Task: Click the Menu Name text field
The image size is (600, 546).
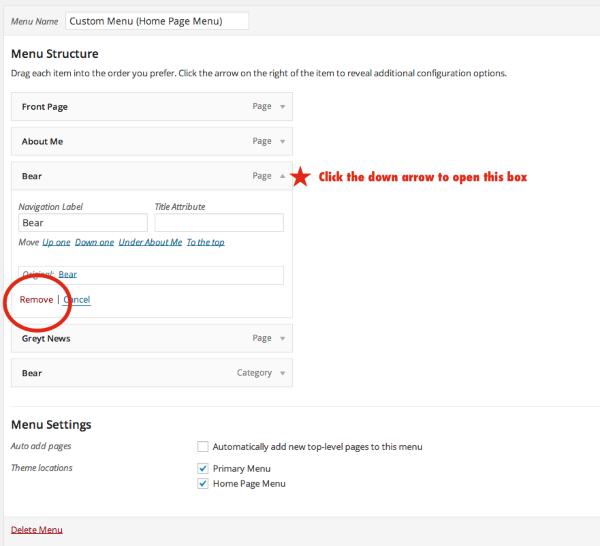Action: [156, 21]
